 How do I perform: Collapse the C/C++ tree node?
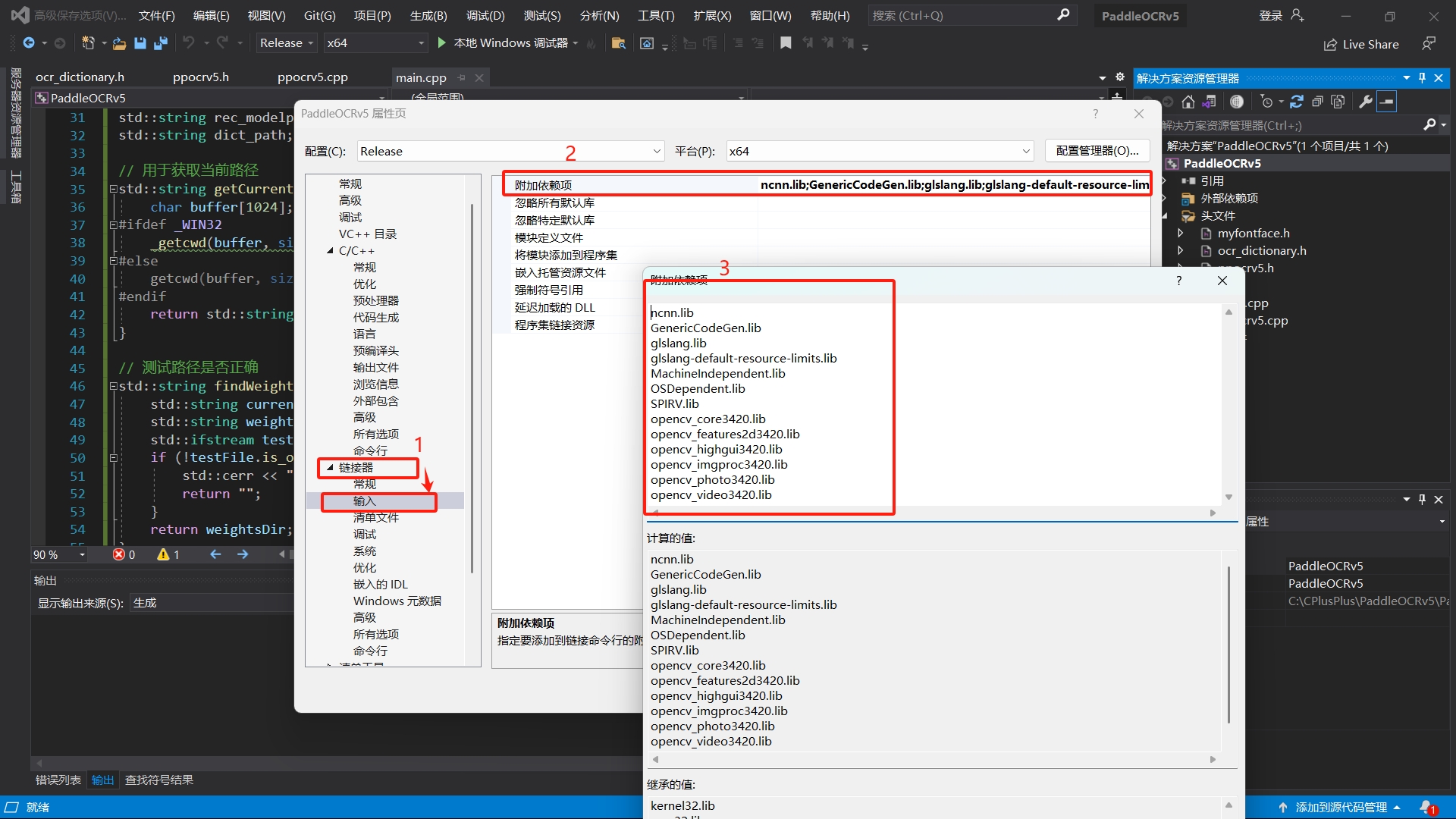pyautogui.click(x=330, y=251)
